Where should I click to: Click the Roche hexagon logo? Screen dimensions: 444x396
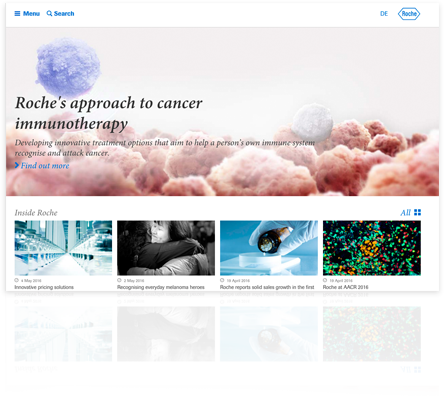(409, 14)
